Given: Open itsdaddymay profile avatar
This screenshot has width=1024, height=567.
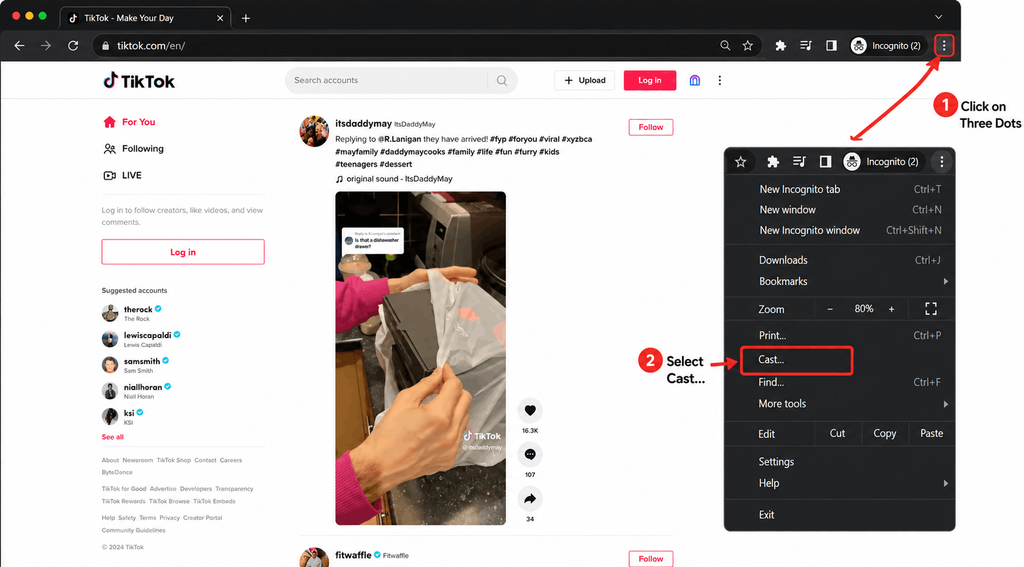Looking at the screenshot, I should click(x=314, y=131).
